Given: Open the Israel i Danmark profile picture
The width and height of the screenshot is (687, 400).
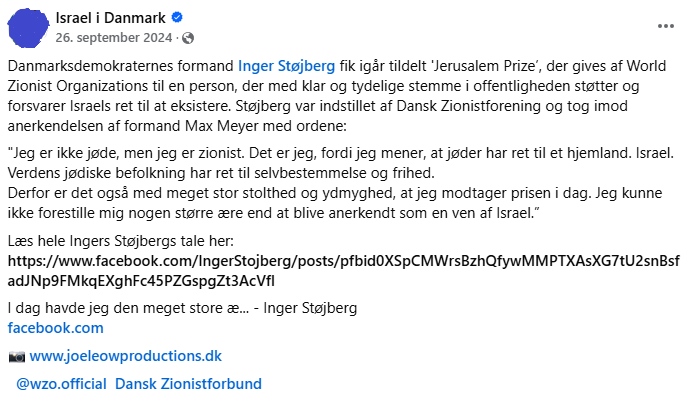Looking at the screenshot, I should coord(28,27).
